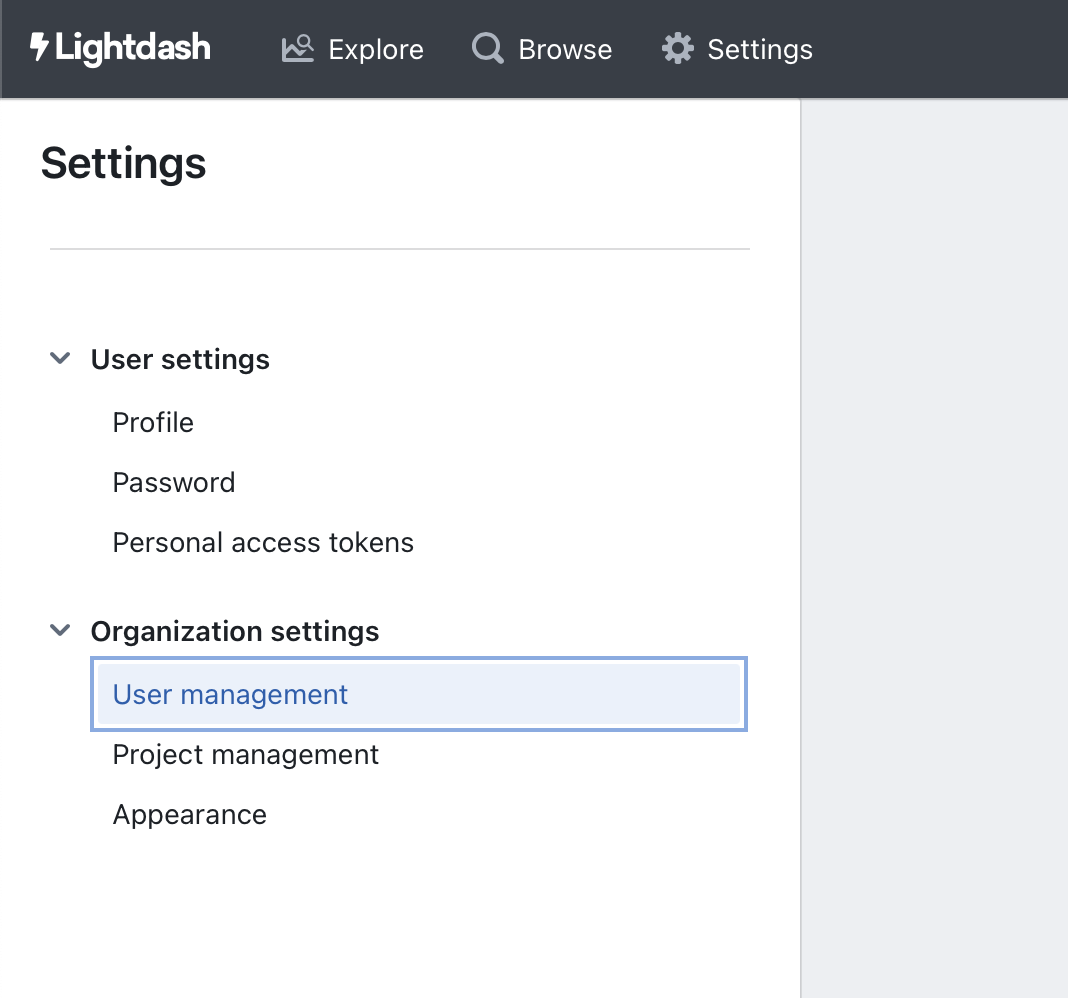Viewport: 1068px width, 998px height.
Task: Select the Lightdash wordmark in the navbar
Action: click(133, 47)
